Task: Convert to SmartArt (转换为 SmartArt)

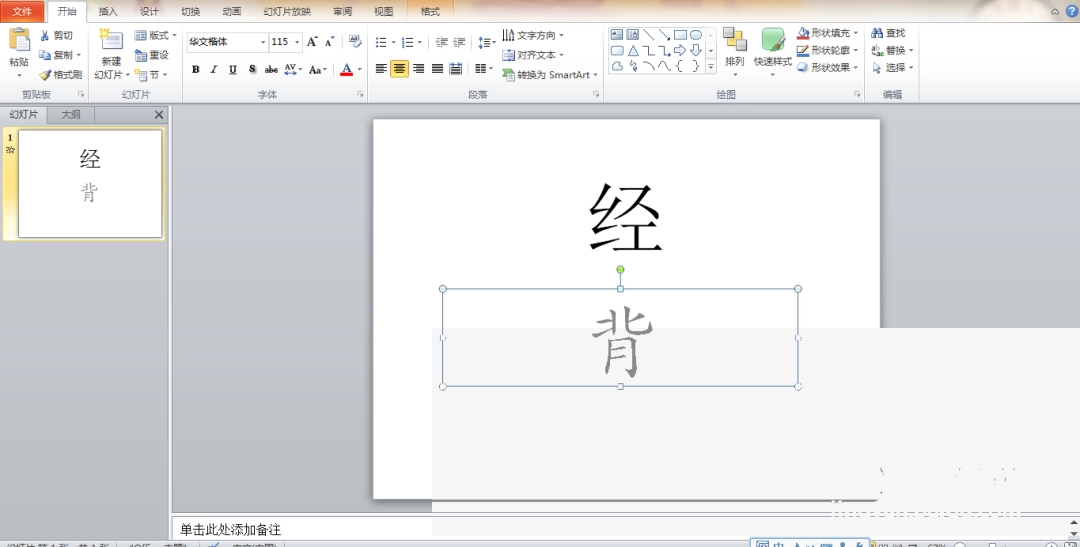Action: point(550,74)
